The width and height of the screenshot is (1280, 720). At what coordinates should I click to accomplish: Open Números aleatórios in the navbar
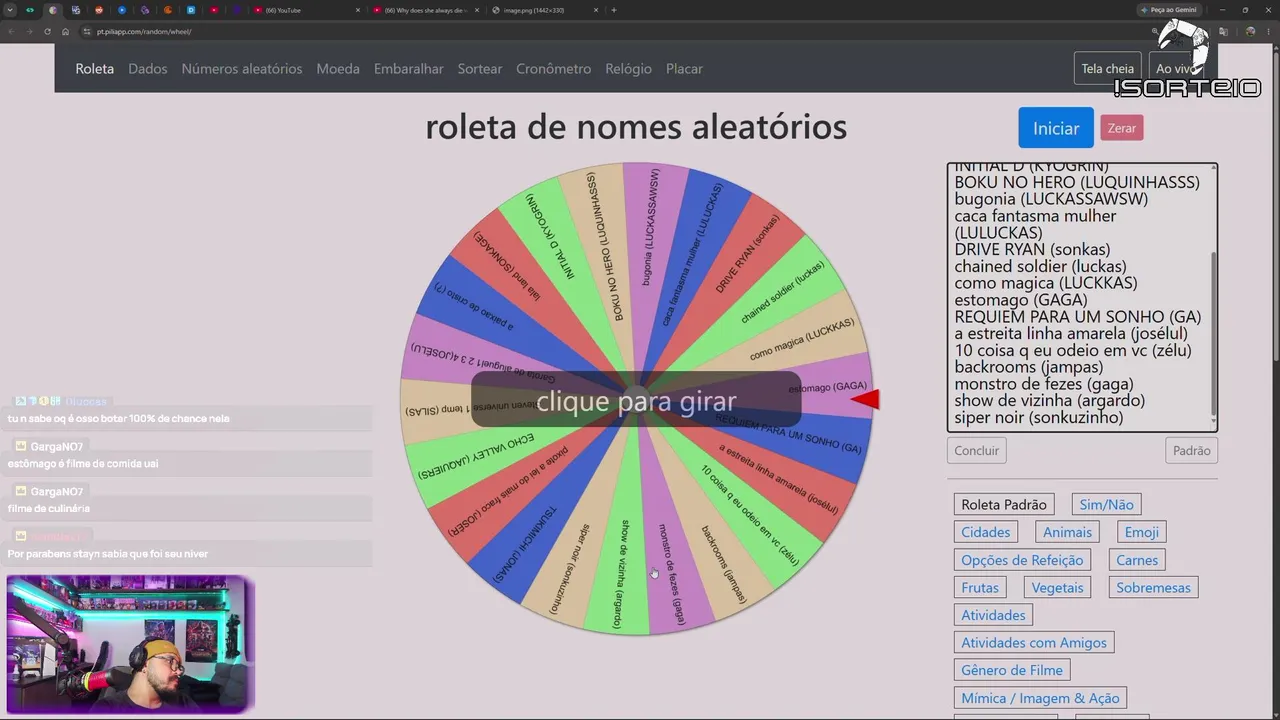242,69
